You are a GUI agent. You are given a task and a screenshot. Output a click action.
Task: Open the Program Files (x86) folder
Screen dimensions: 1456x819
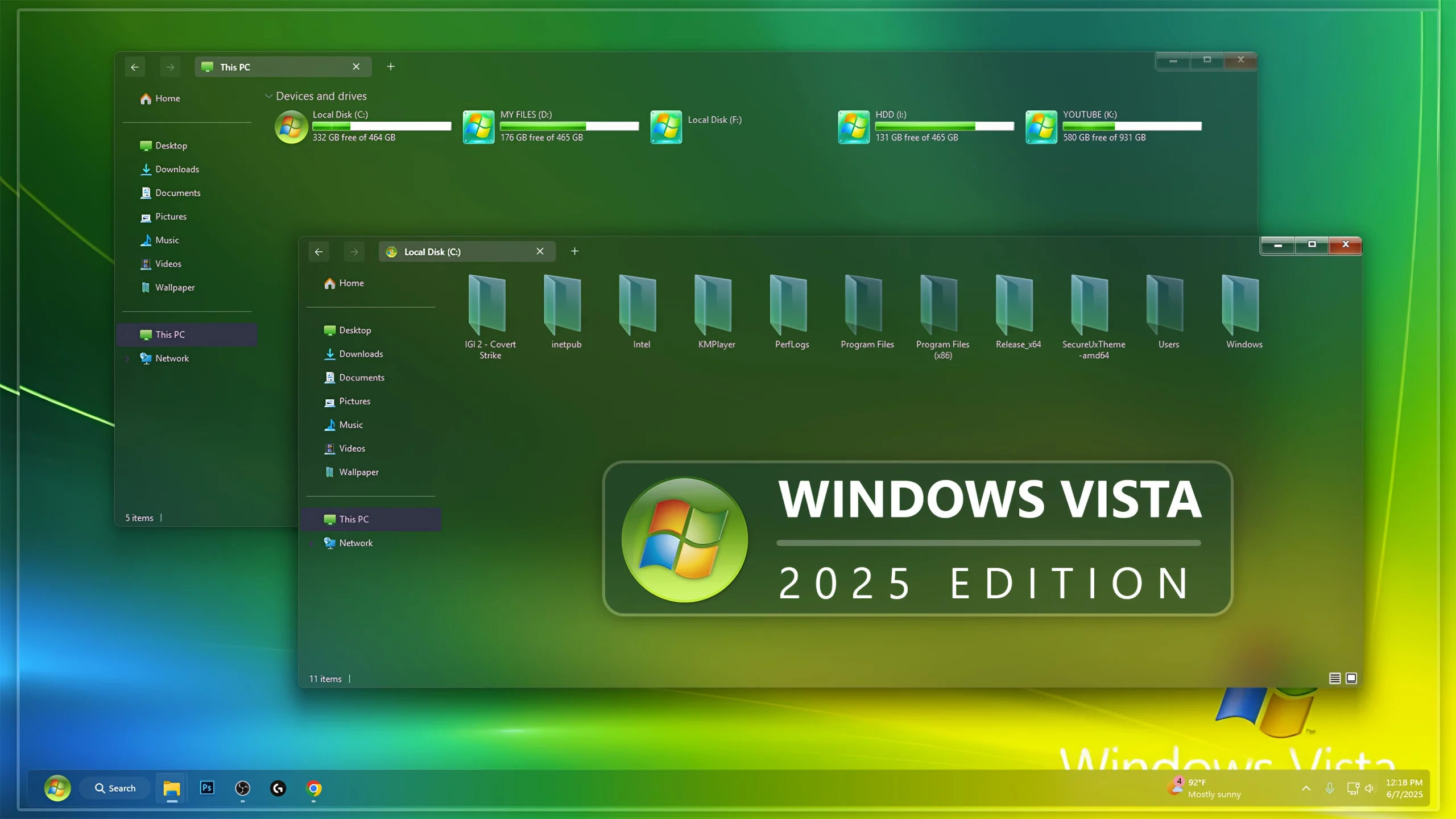(942, 317)
